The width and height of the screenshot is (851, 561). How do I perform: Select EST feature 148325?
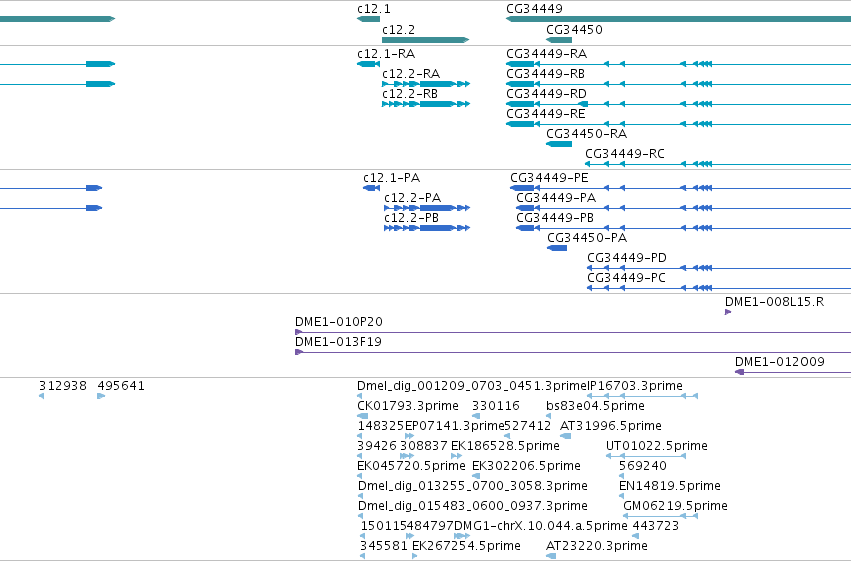click(x=381, y=426)
